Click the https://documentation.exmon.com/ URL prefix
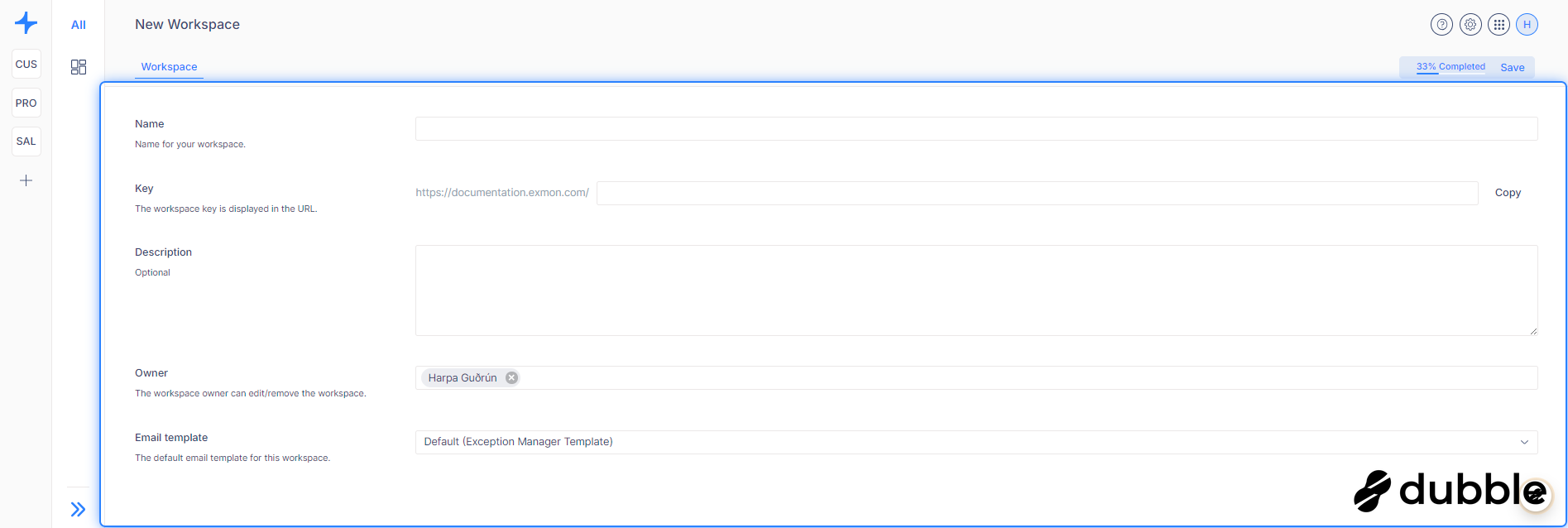Image resolution: width=1568 pixels, height=528 pixels. tap(502, 193)
